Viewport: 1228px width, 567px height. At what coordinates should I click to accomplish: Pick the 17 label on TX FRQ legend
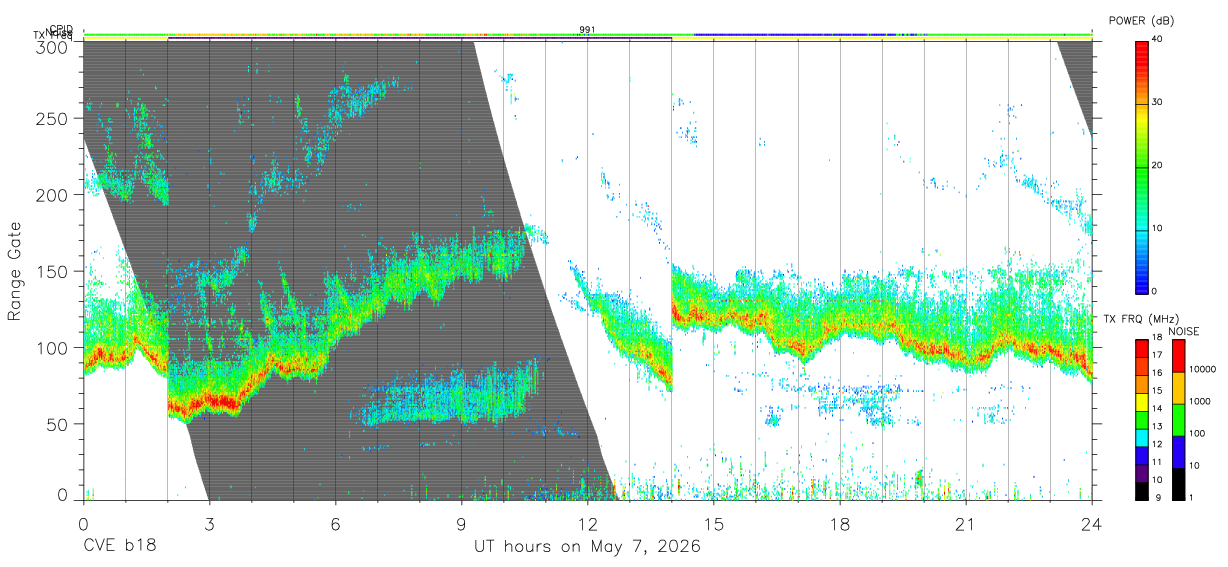point(1157,355)
